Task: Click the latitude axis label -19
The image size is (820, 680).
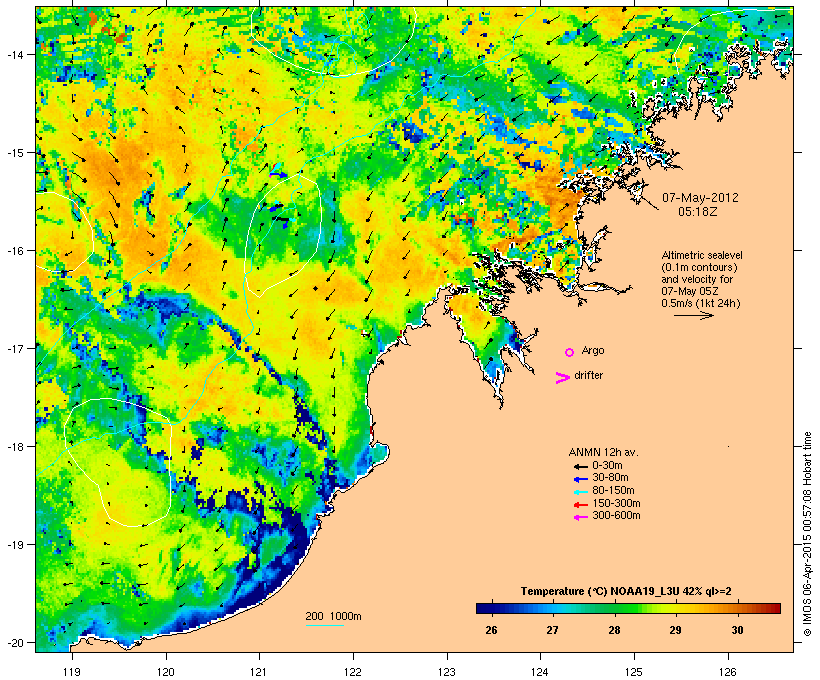Action: click(14, 545)
